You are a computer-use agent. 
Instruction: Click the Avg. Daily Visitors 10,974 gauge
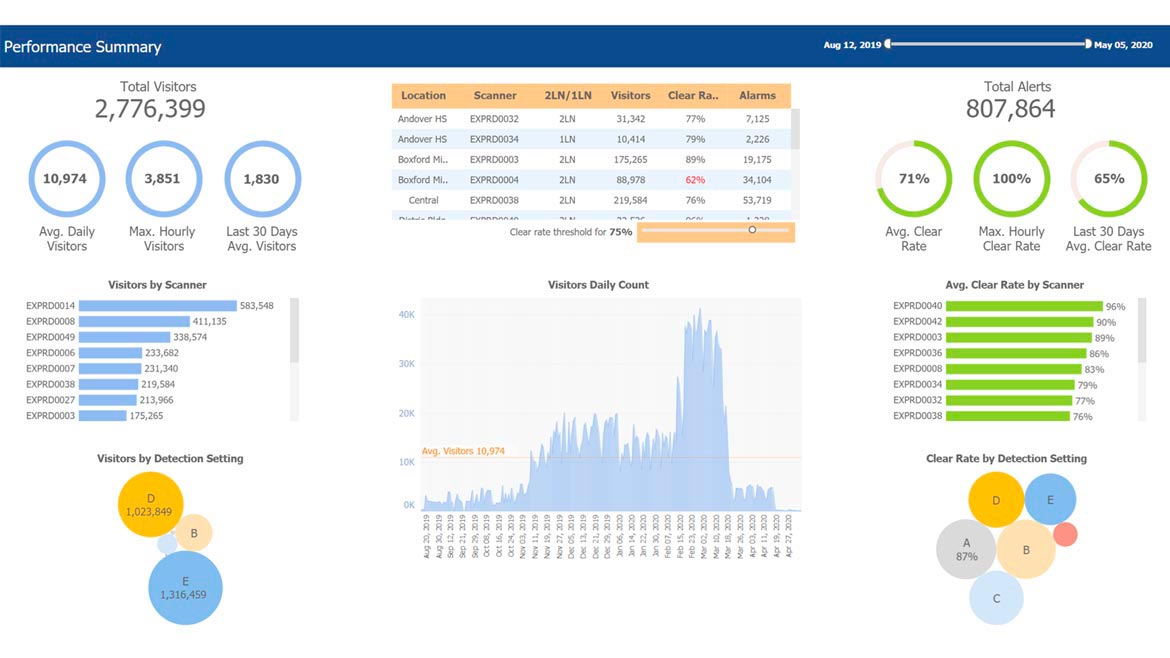[66, 179]
